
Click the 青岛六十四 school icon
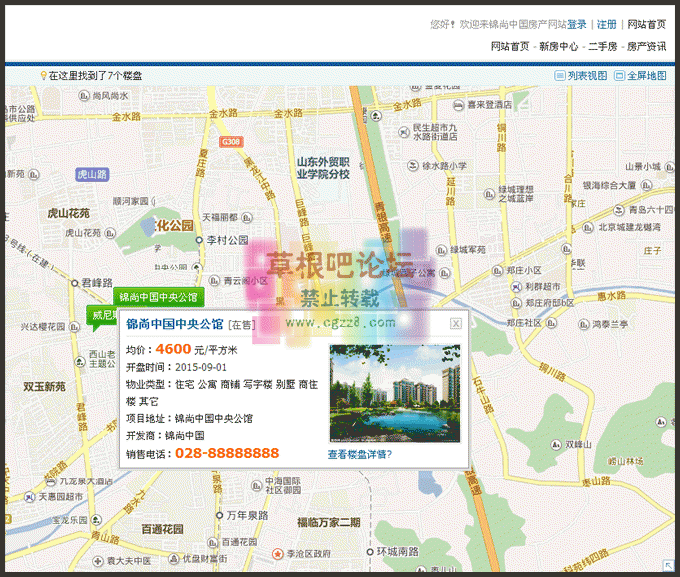[x=619, y=210]
